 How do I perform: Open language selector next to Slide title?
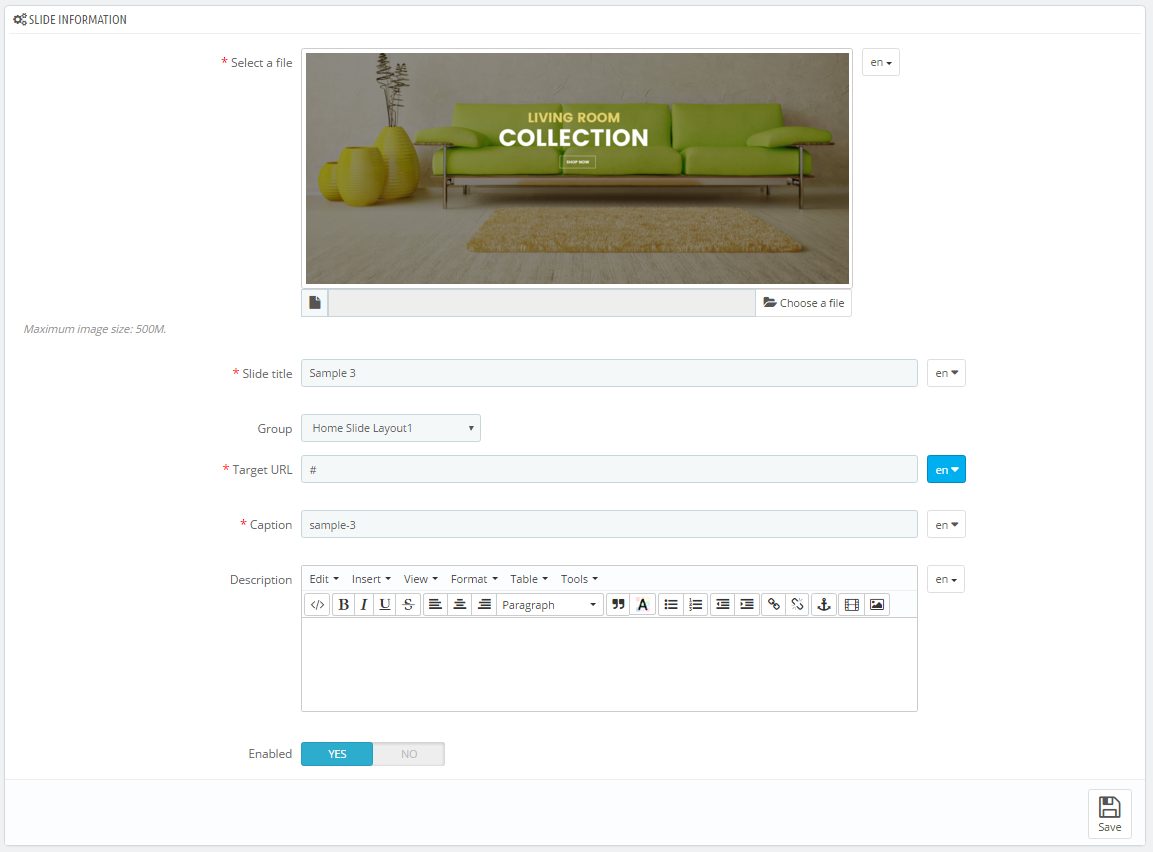tap(946, 373)
